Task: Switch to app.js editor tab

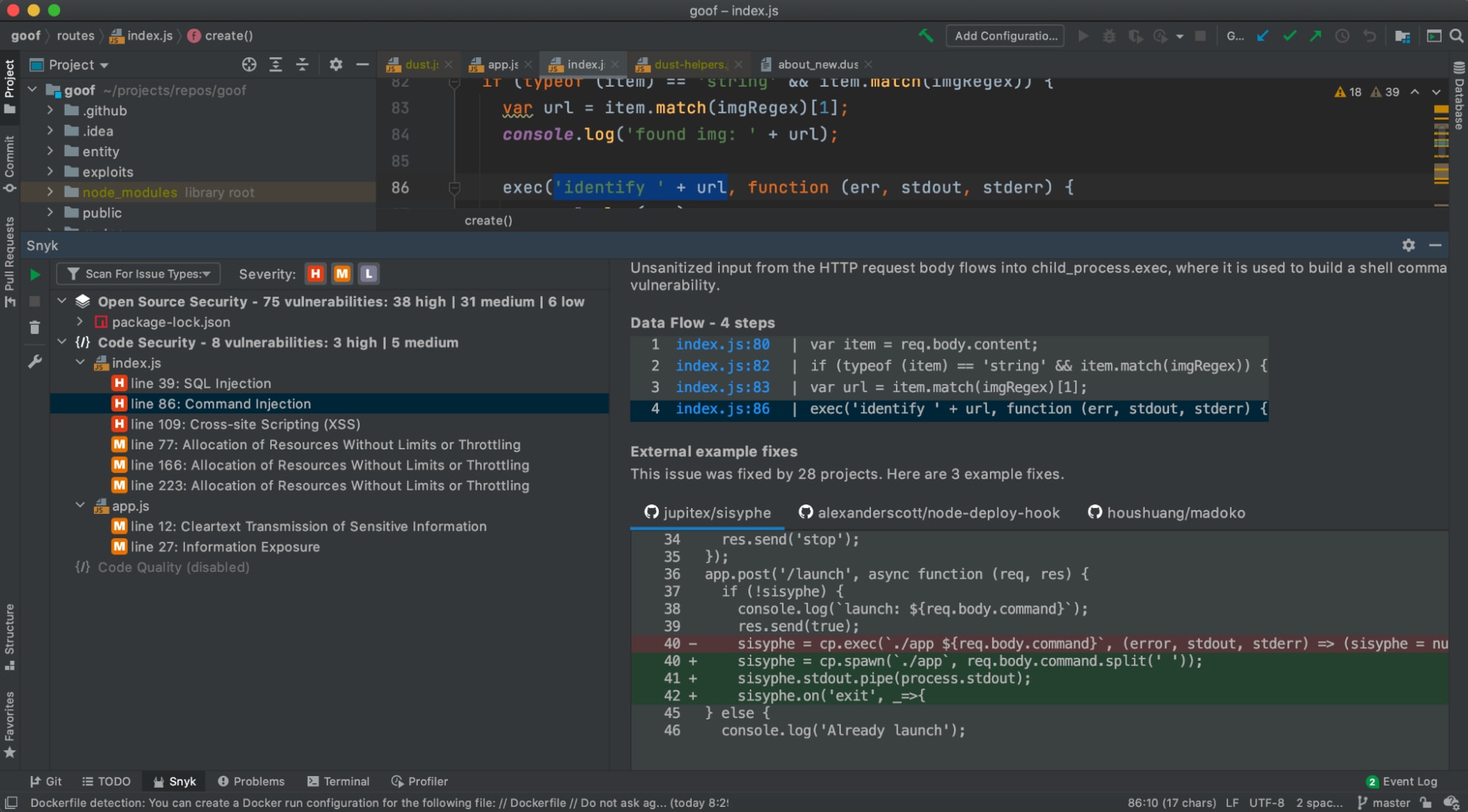Action: pyautogui.click(x=501, y=65)
